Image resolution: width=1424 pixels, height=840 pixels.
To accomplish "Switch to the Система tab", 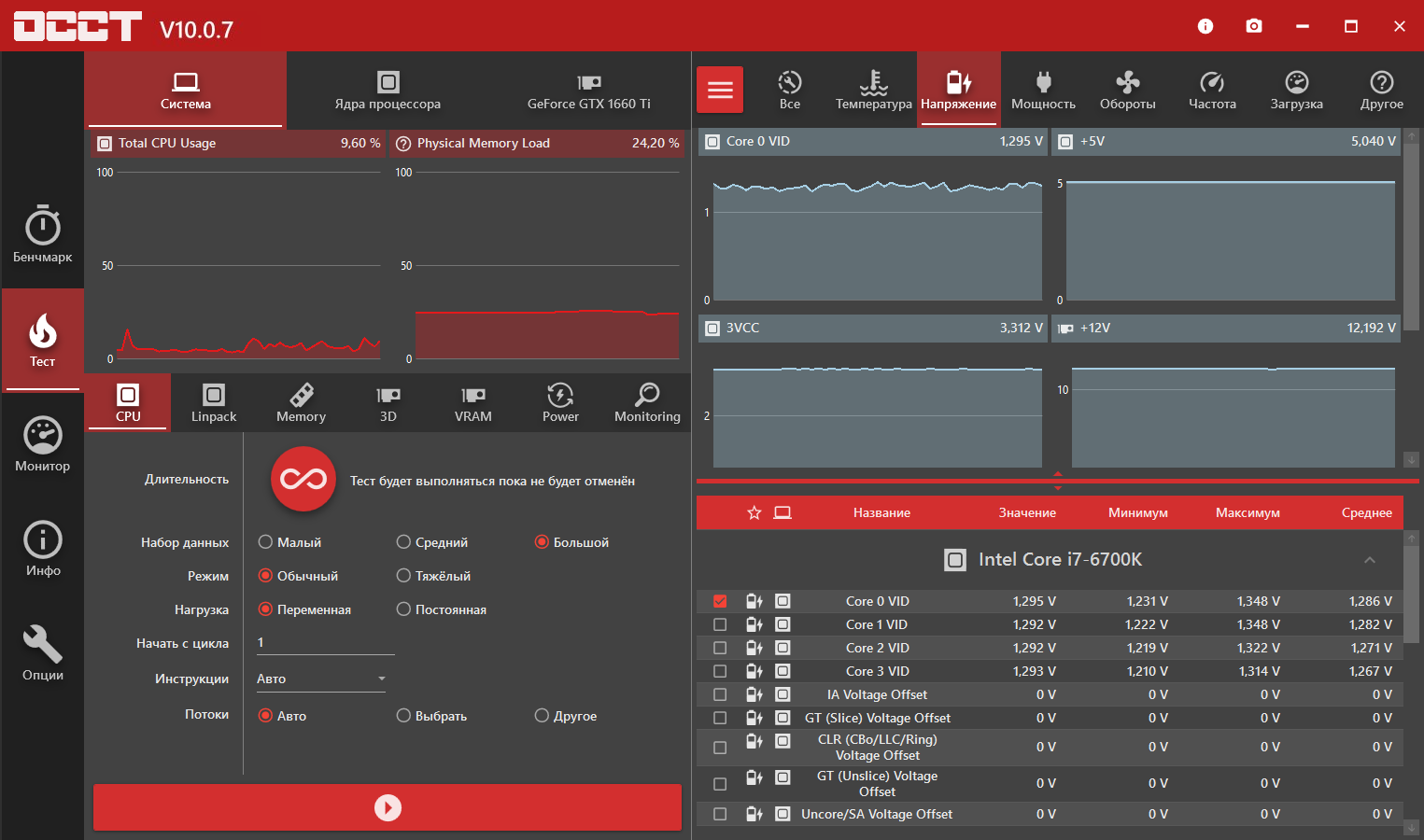I will coord(185,90).
